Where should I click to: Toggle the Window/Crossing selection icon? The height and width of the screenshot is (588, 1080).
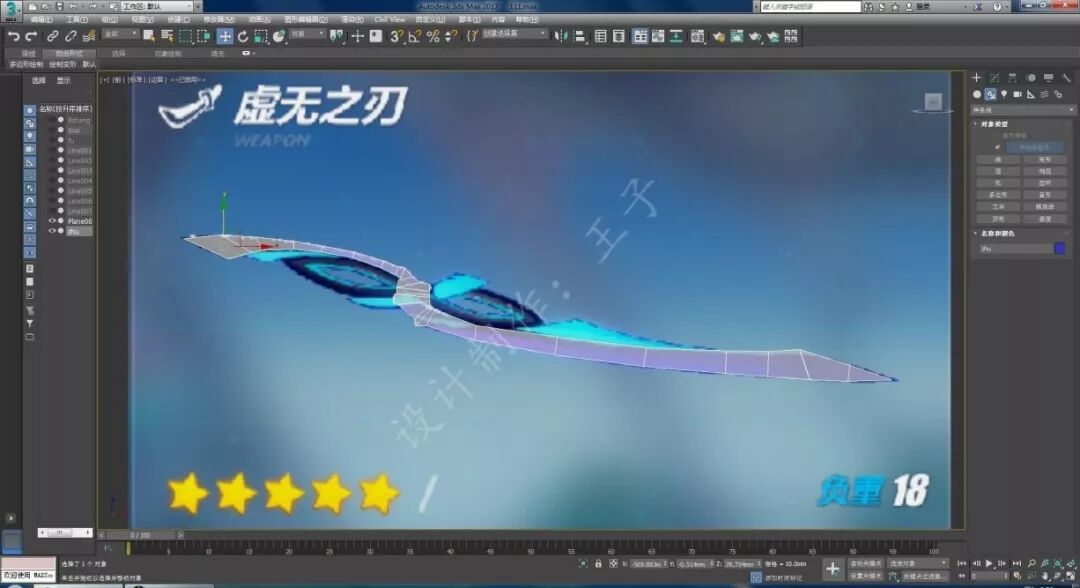point(204,36)
